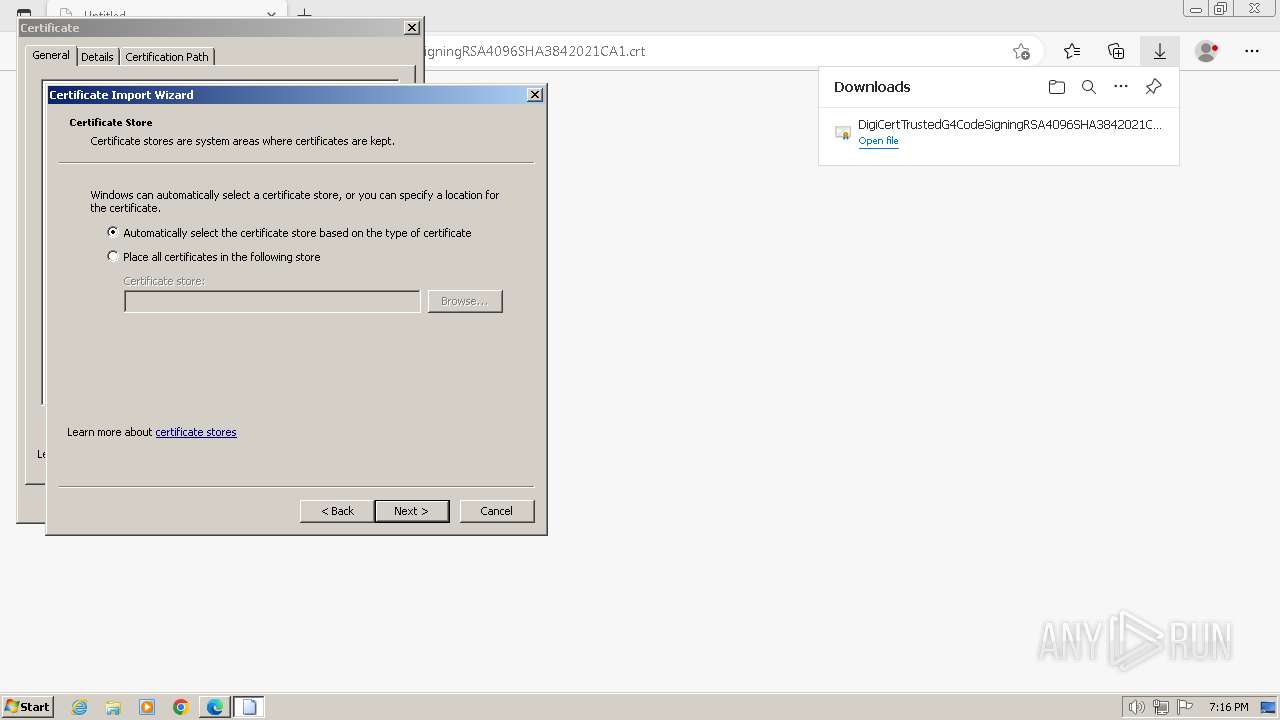Image resolution: width=1280 pixels, height=720 pixels.
Task: Select the certificate dialog taskbar button
Action: pyautogui.click(x=249, y=707)
